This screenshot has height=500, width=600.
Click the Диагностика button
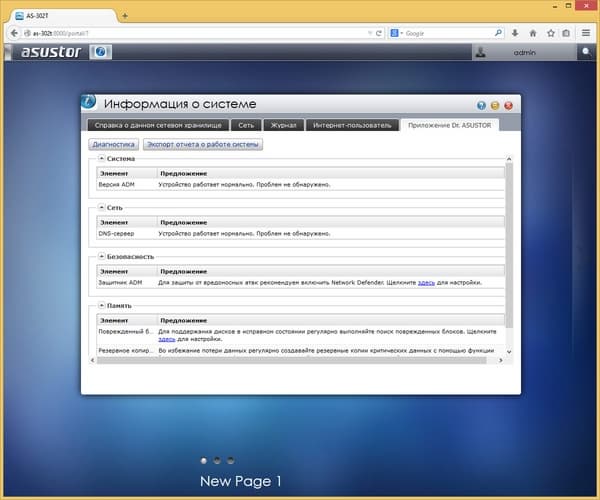pyautogui.click(x=114, y=144)
